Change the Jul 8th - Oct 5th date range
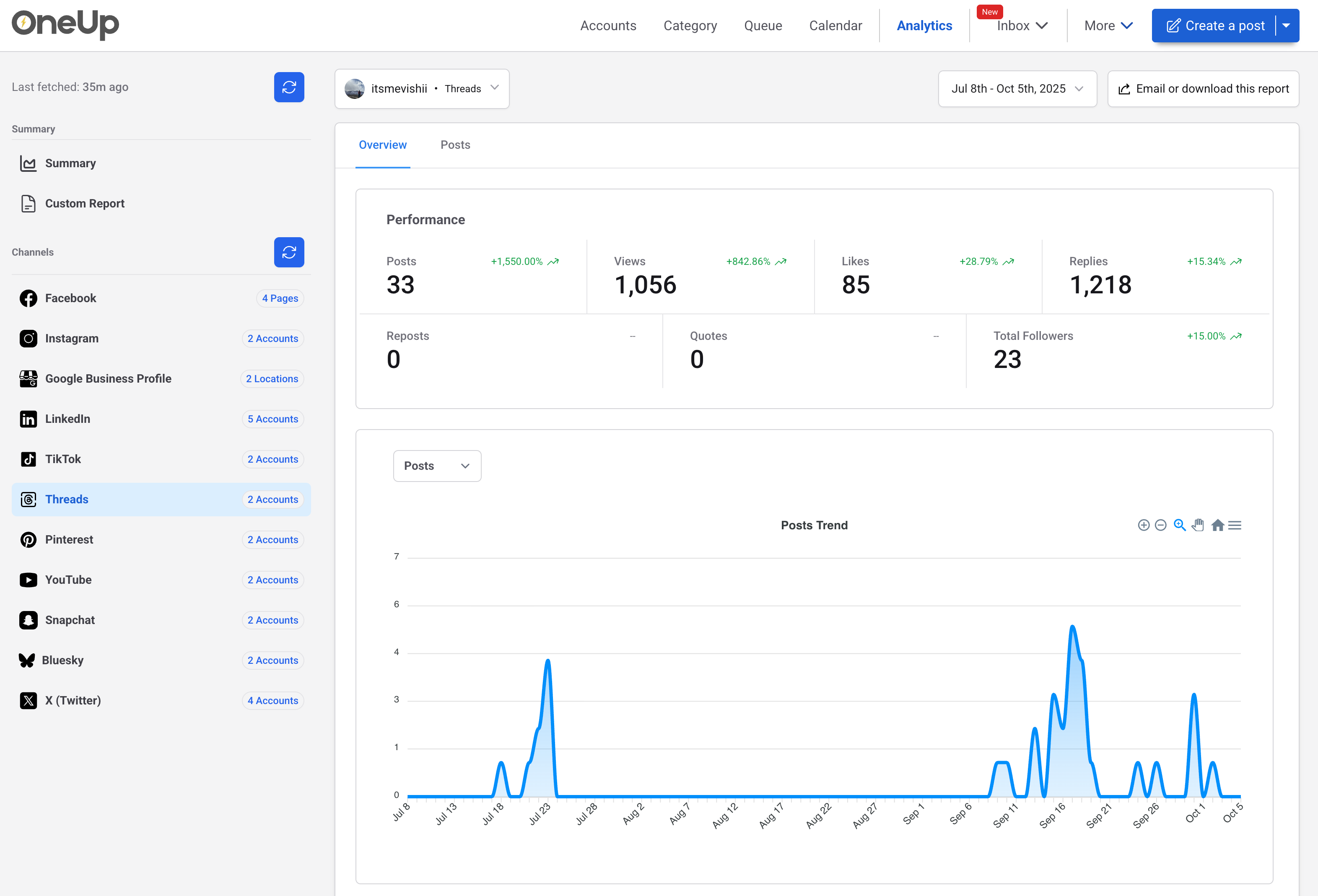This screenshot has height=896, width=1318. [x=1017, y=88]
